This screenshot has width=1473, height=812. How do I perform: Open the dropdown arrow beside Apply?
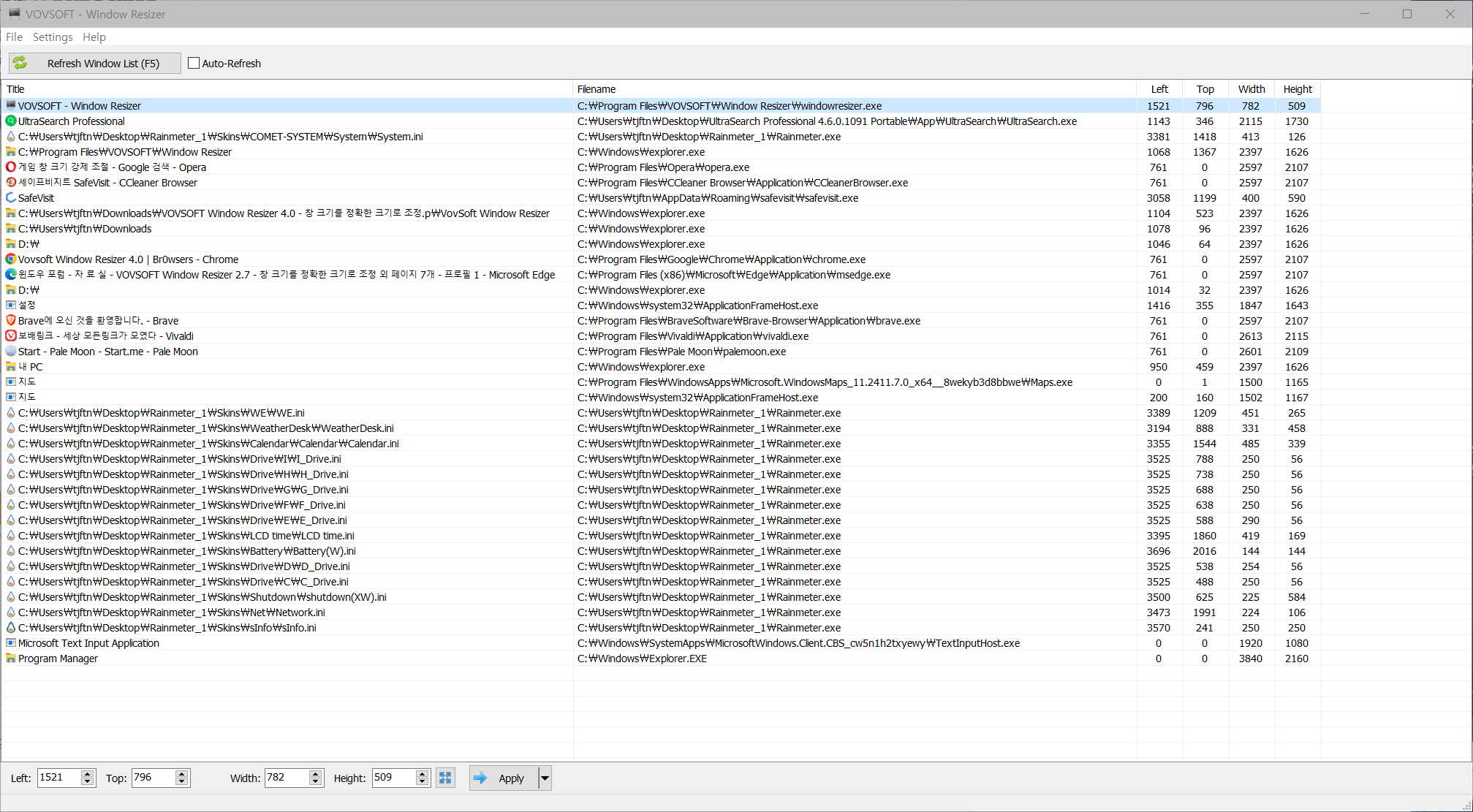[545, 778]
